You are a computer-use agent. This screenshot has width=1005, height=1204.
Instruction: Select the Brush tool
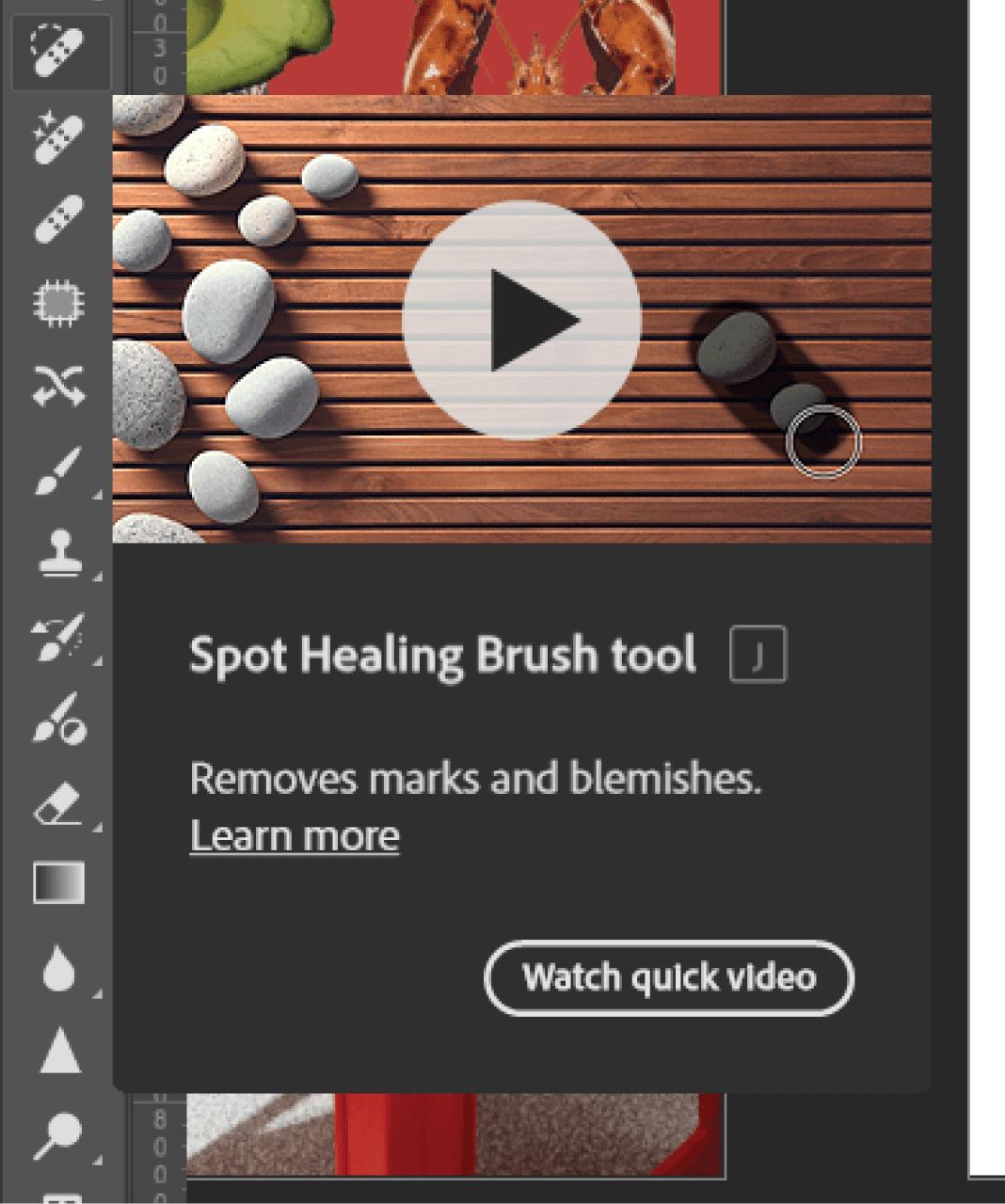(58, 469)
